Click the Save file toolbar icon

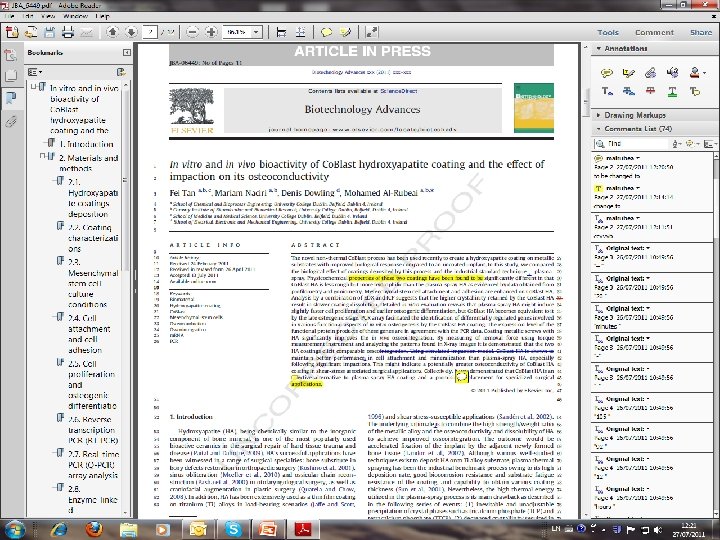click(49, 32)
